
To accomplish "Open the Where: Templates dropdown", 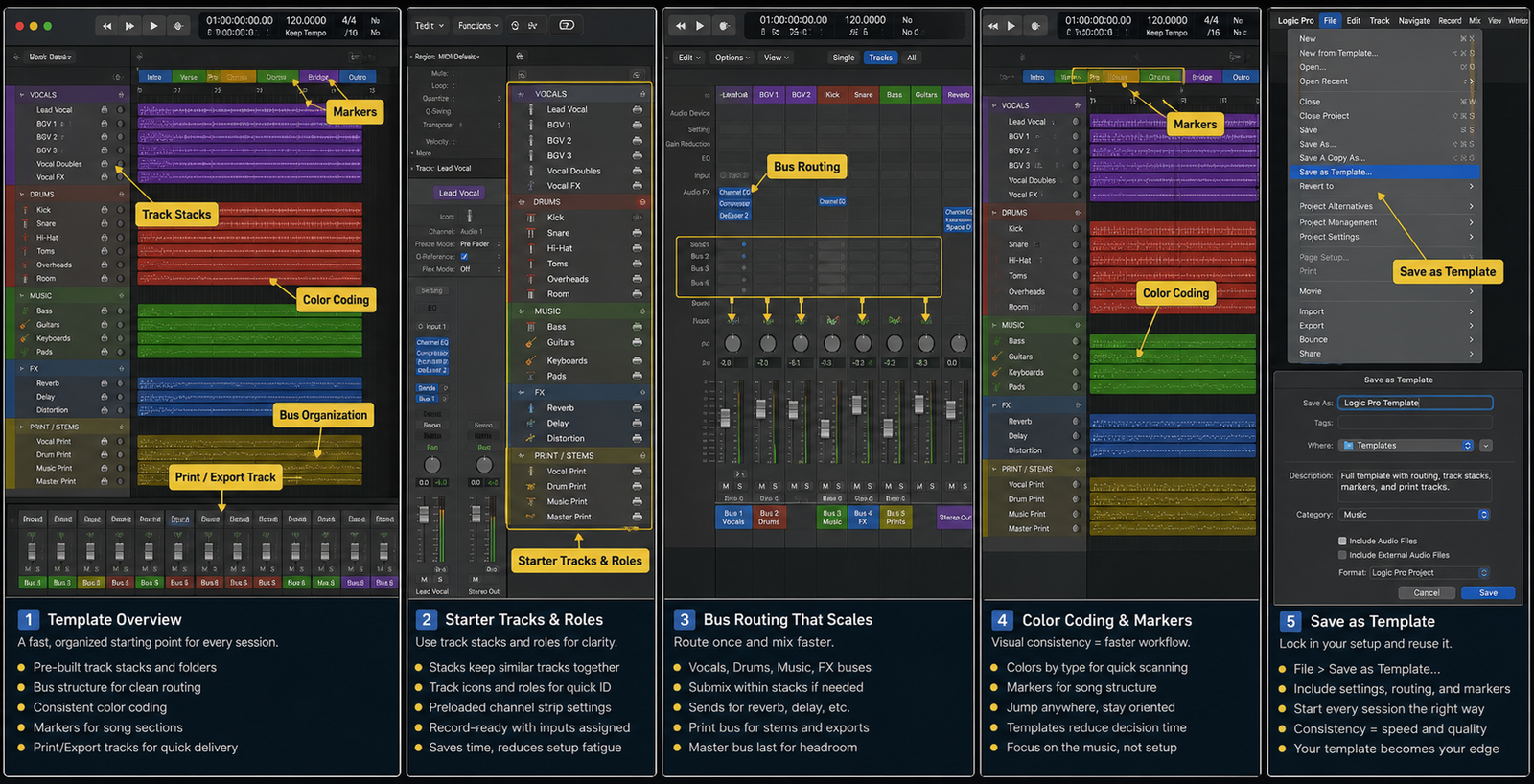I will 1406,446.
